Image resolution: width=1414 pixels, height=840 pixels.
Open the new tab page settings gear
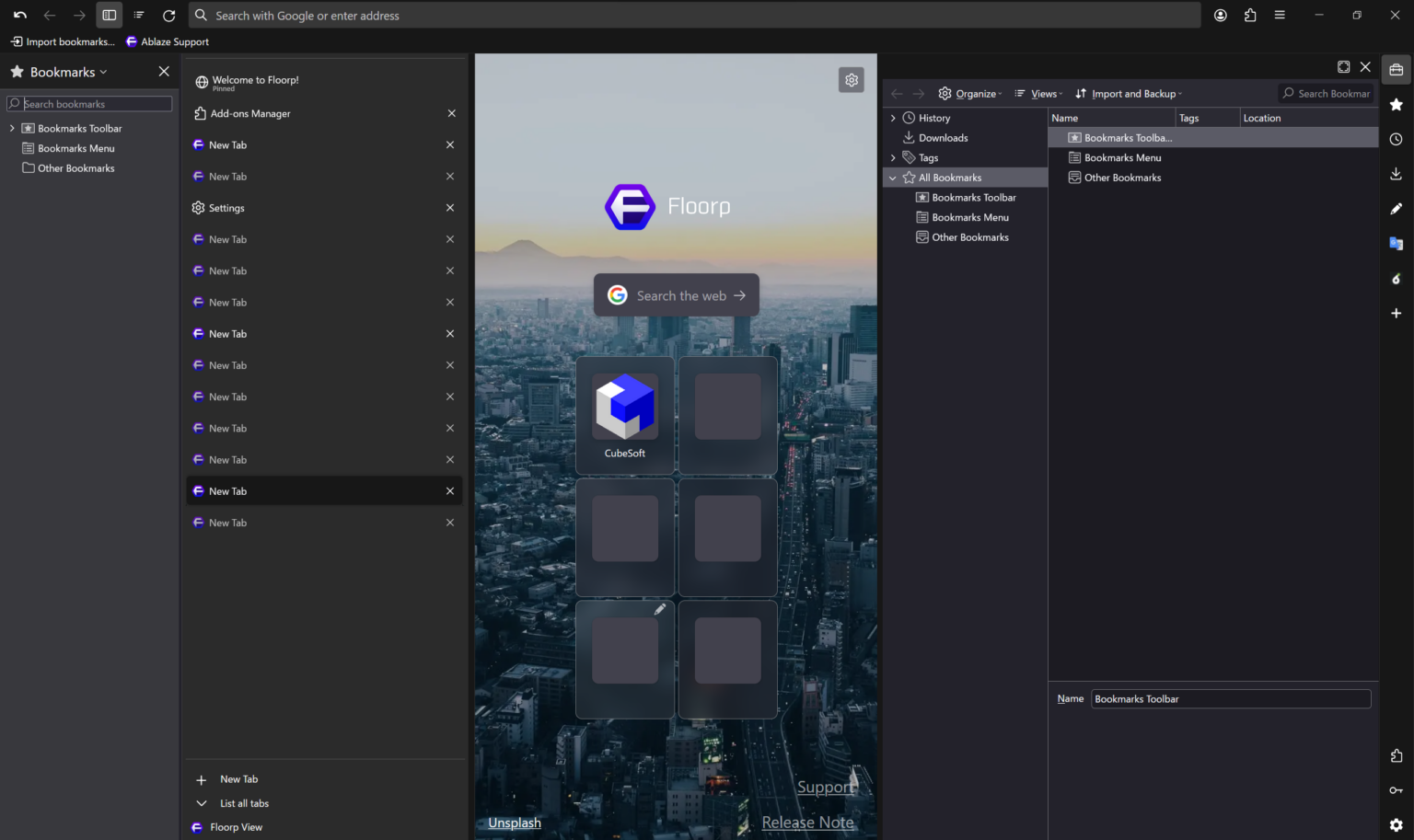tap(852, 79)
